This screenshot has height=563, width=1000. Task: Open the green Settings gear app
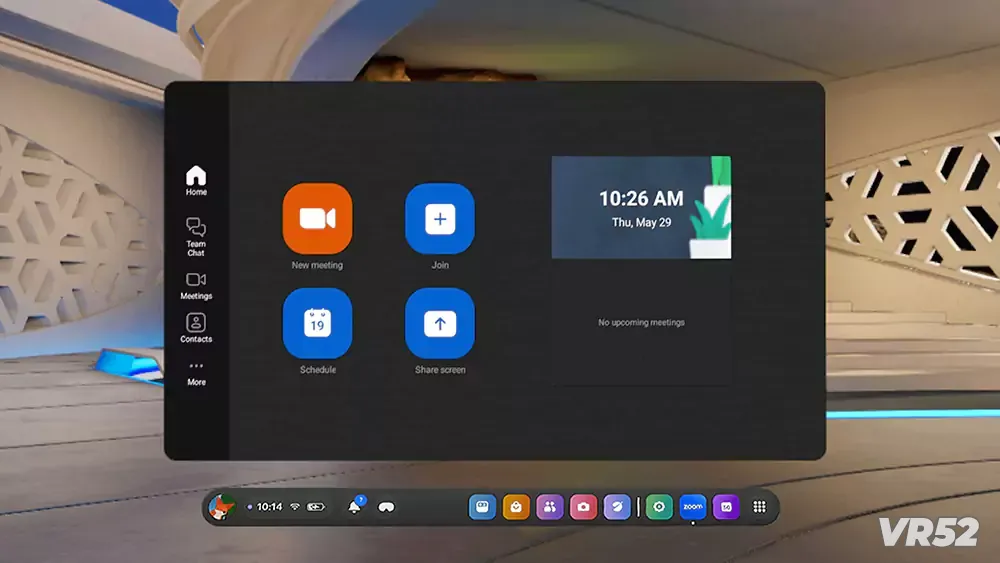coord(659,507)
